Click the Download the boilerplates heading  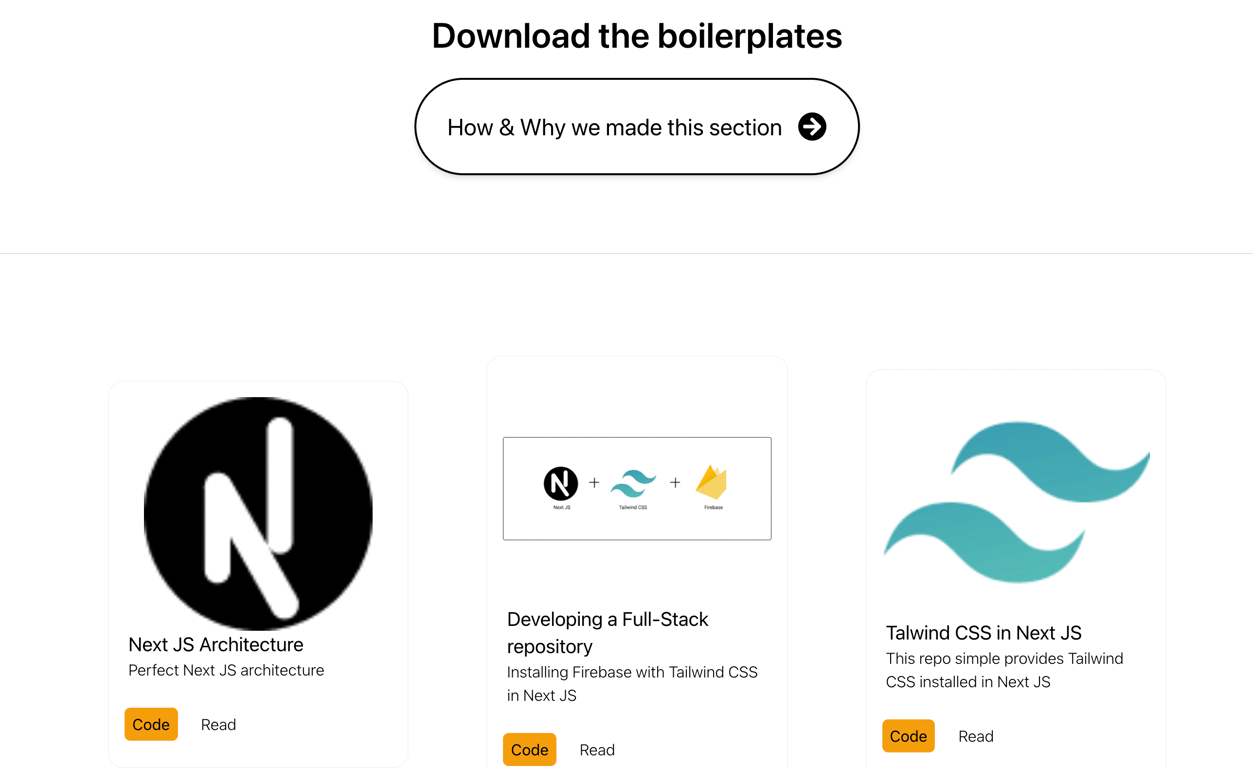(636, 35)
